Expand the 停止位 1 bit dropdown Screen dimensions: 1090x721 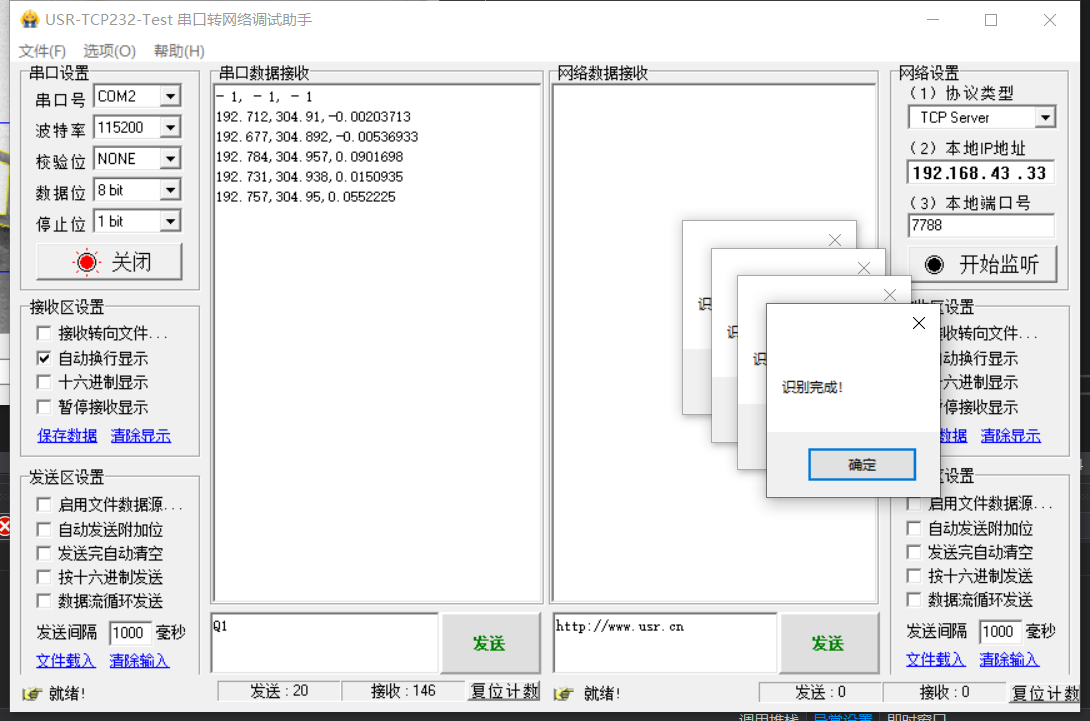(x=170, y=221)
